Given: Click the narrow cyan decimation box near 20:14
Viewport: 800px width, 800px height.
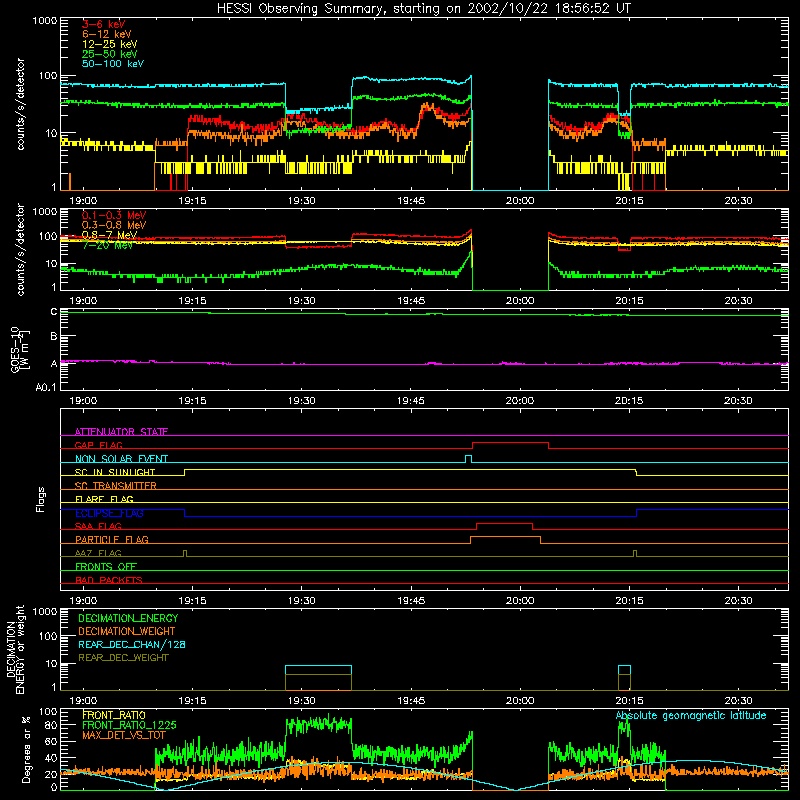Looking at the screenshot, I should tap(624, 670).
